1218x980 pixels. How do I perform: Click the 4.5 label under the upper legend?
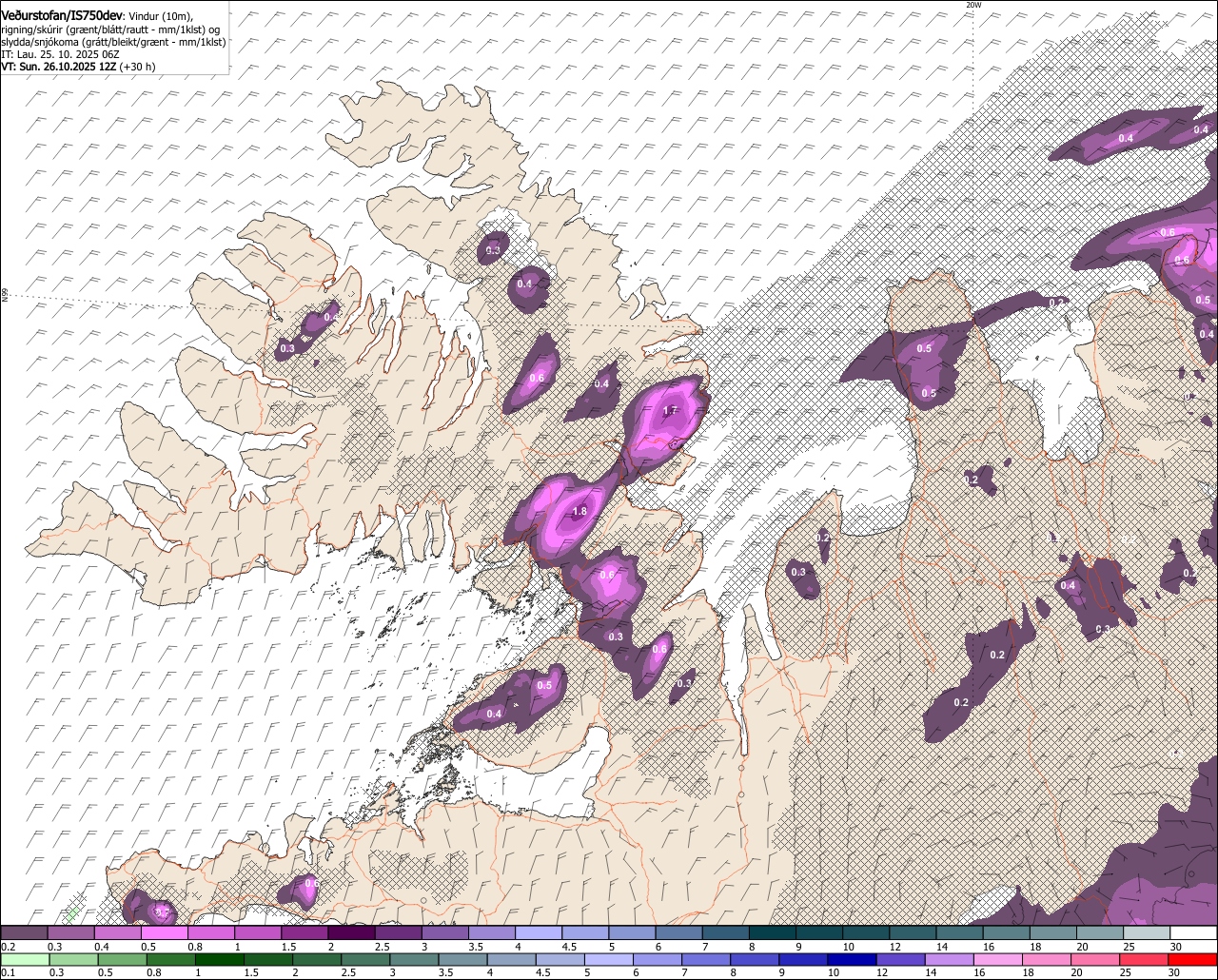570,947
